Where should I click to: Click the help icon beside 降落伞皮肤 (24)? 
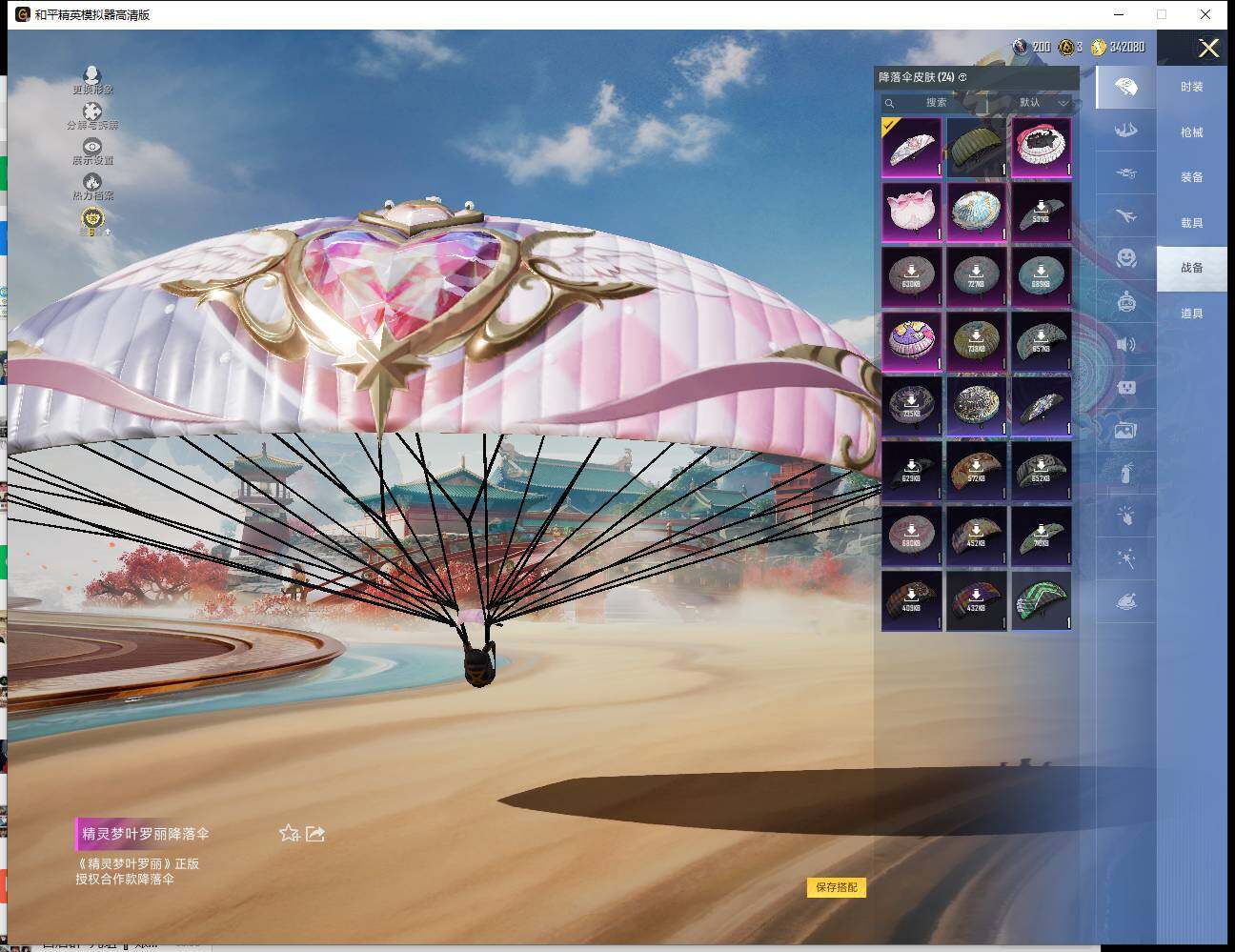(x=962, y=77)
